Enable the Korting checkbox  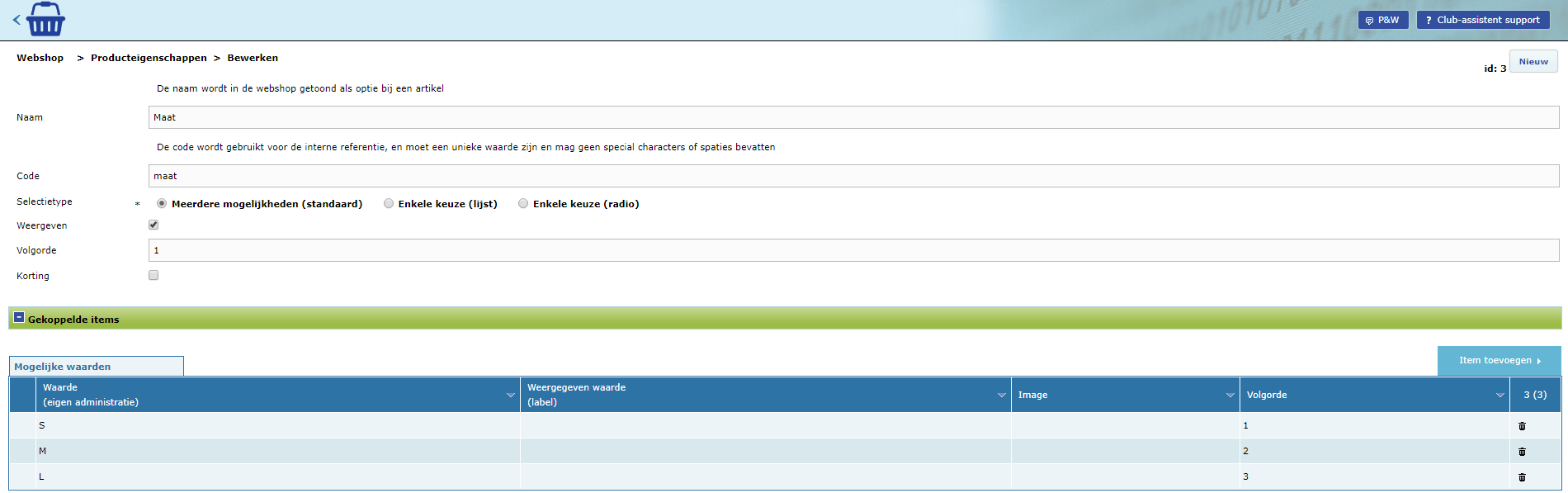[153, 276]
